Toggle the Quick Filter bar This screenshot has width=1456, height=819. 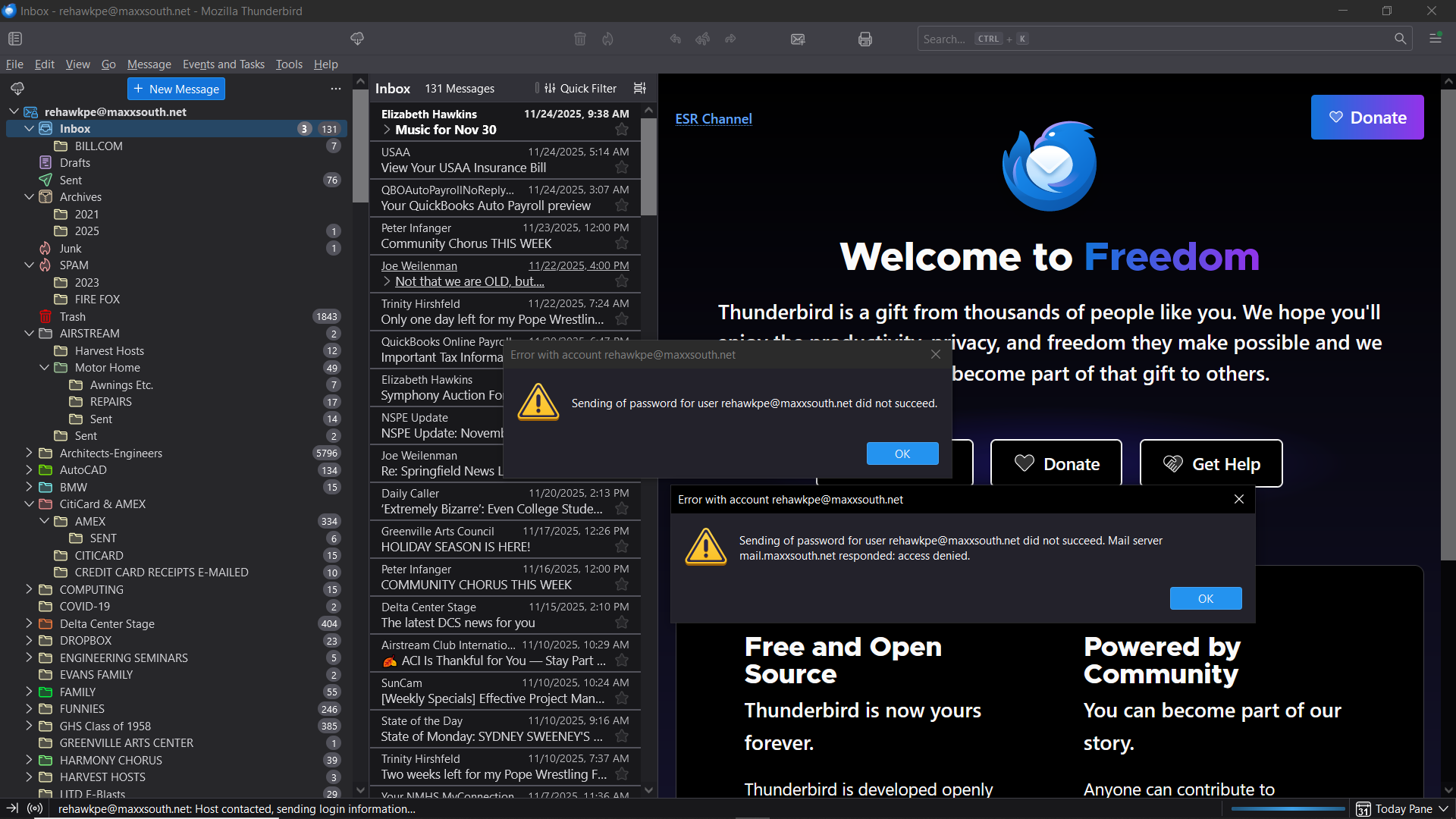coord(581,89)
